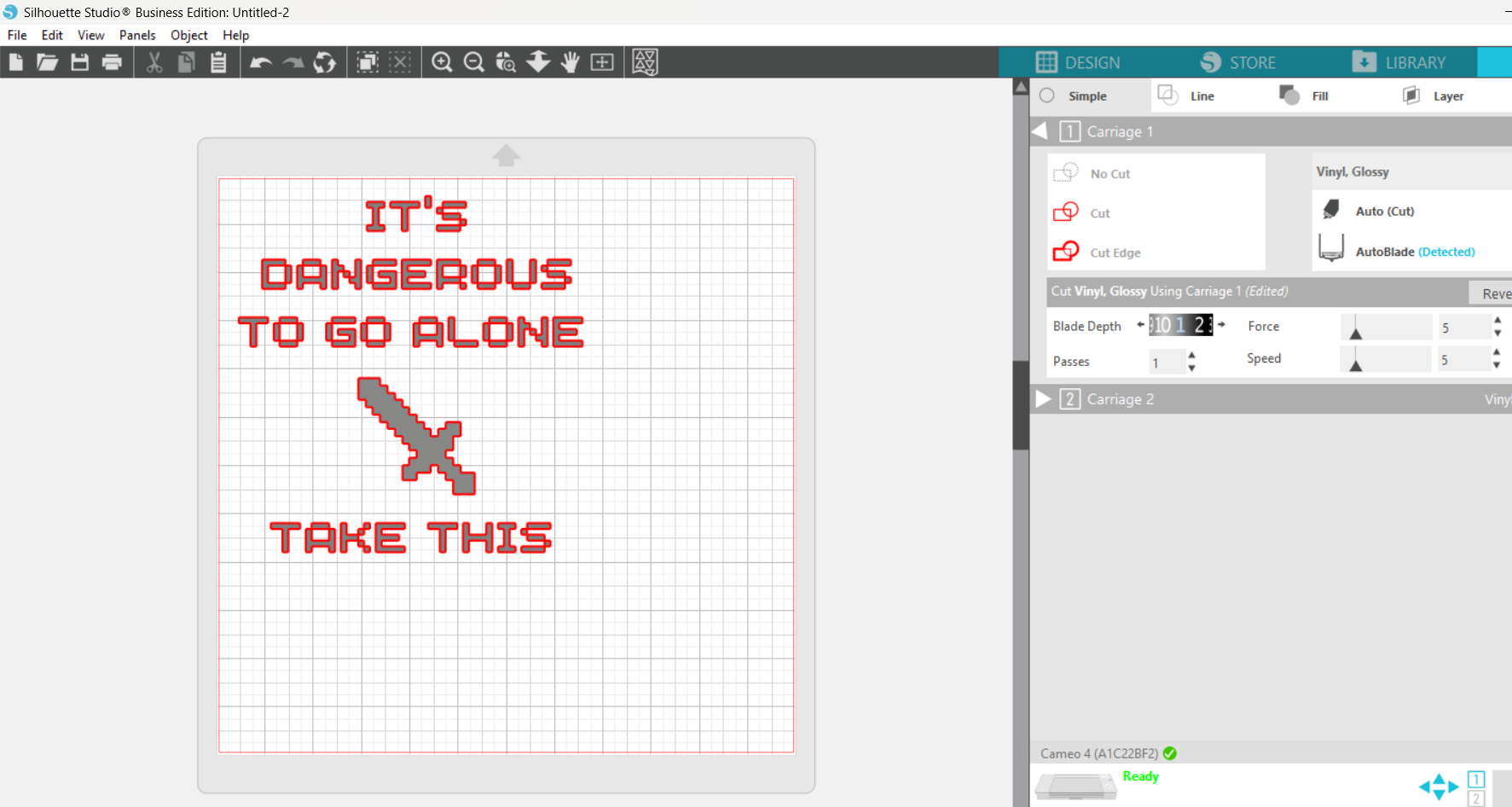Decrease Blade Depth with left arrow
Viewport: 1512px width, 807px height.
pyautogui.click(x=1140, y=324)
